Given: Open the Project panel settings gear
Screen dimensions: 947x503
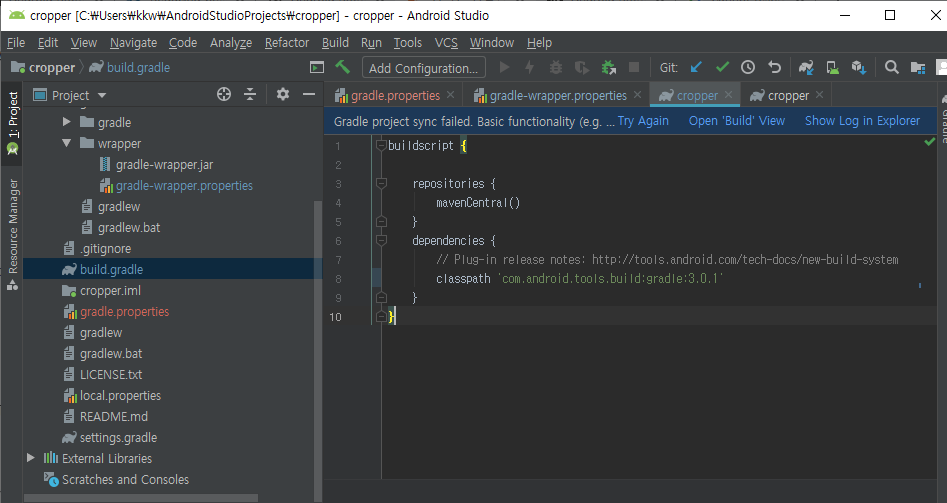Looking at the screenshot, I should [283, 94].
